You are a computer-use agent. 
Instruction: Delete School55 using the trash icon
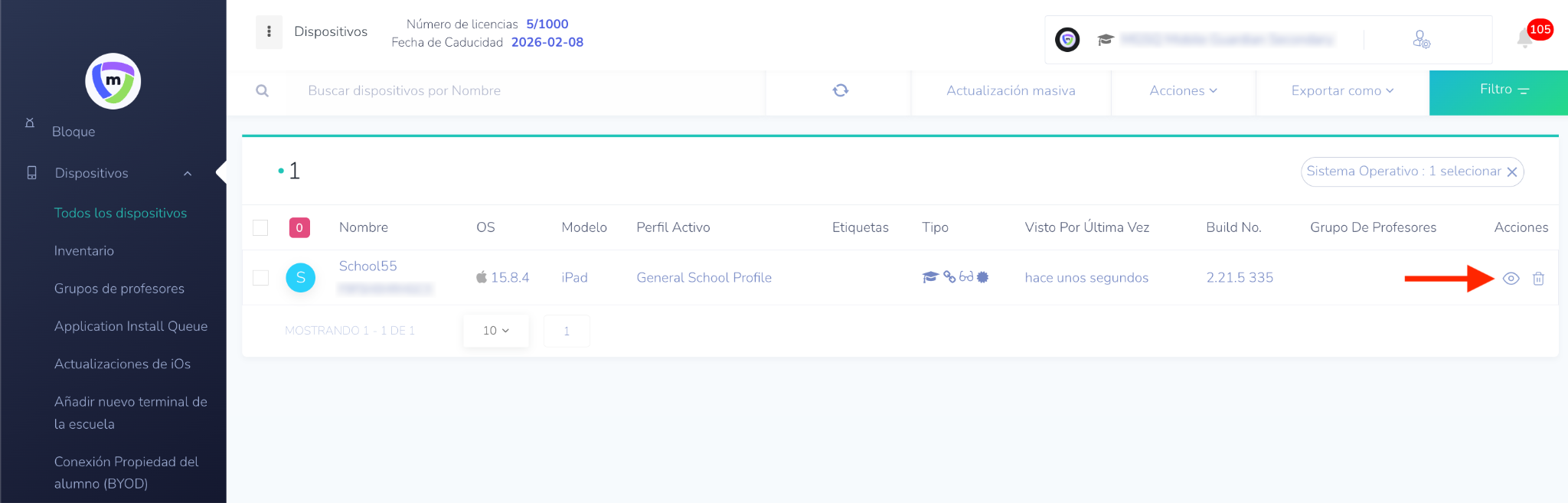pyautogui.click(x=1538, y=279)
